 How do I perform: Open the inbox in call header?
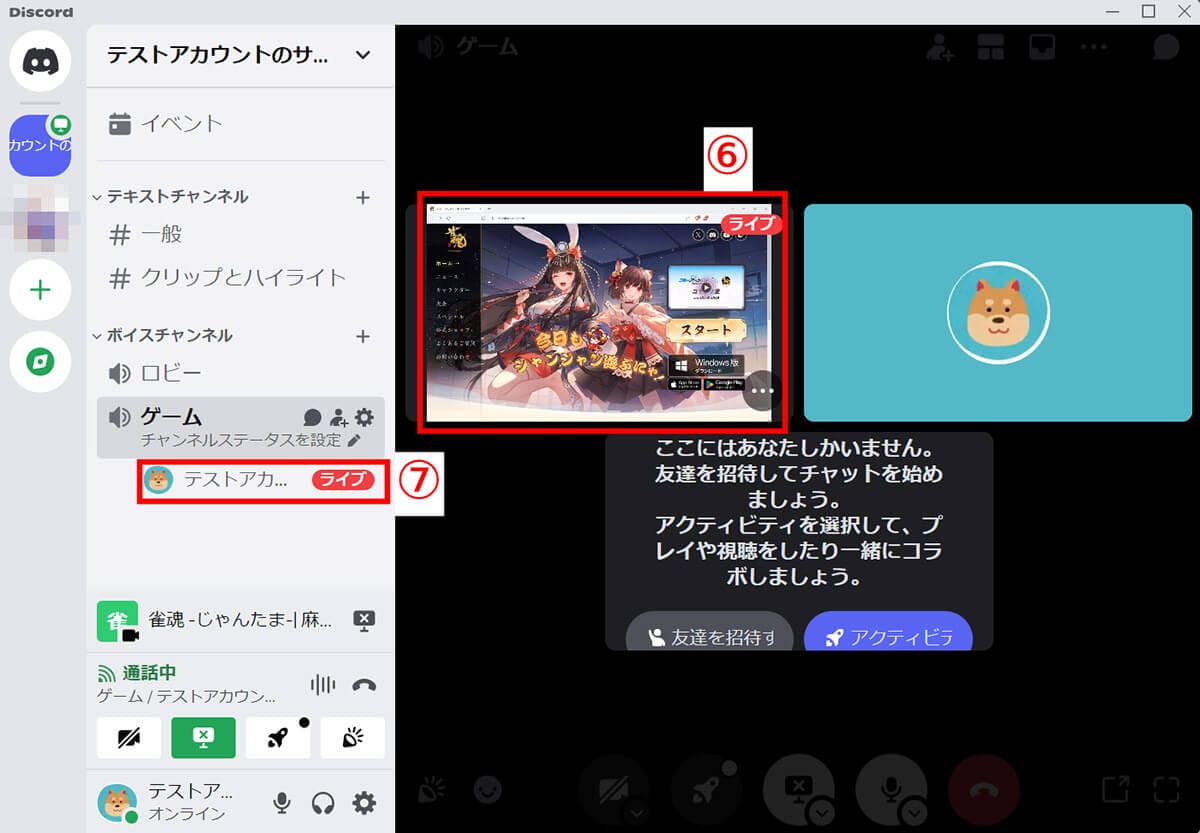coord(1041,47)
